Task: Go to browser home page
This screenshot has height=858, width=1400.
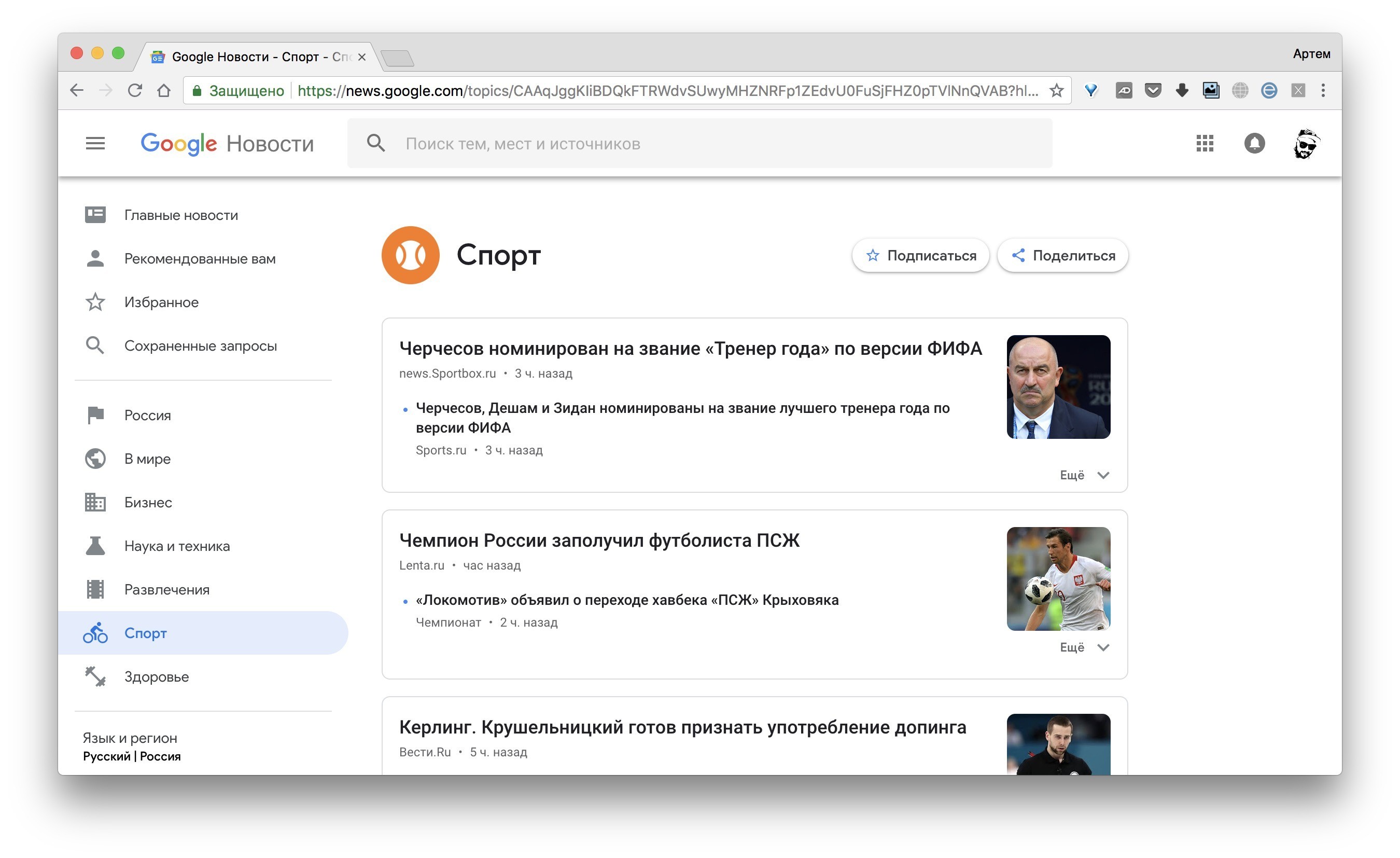Action: click(x=164, y=90)
